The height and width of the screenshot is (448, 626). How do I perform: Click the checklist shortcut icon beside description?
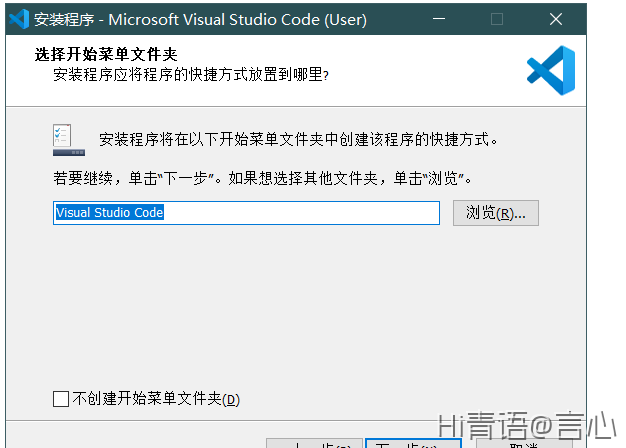68,139
